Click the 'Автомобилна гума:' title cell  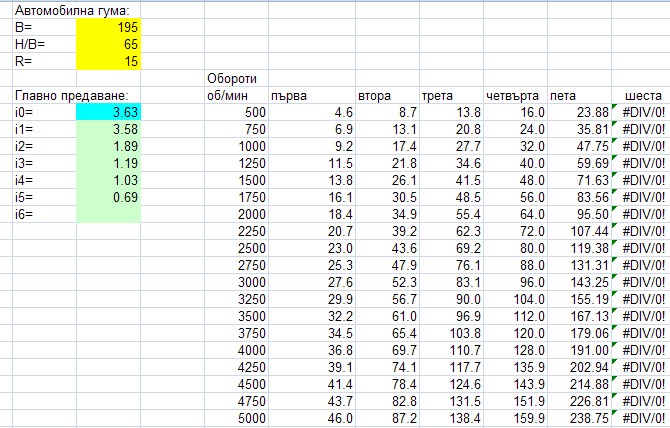[72, 10]
